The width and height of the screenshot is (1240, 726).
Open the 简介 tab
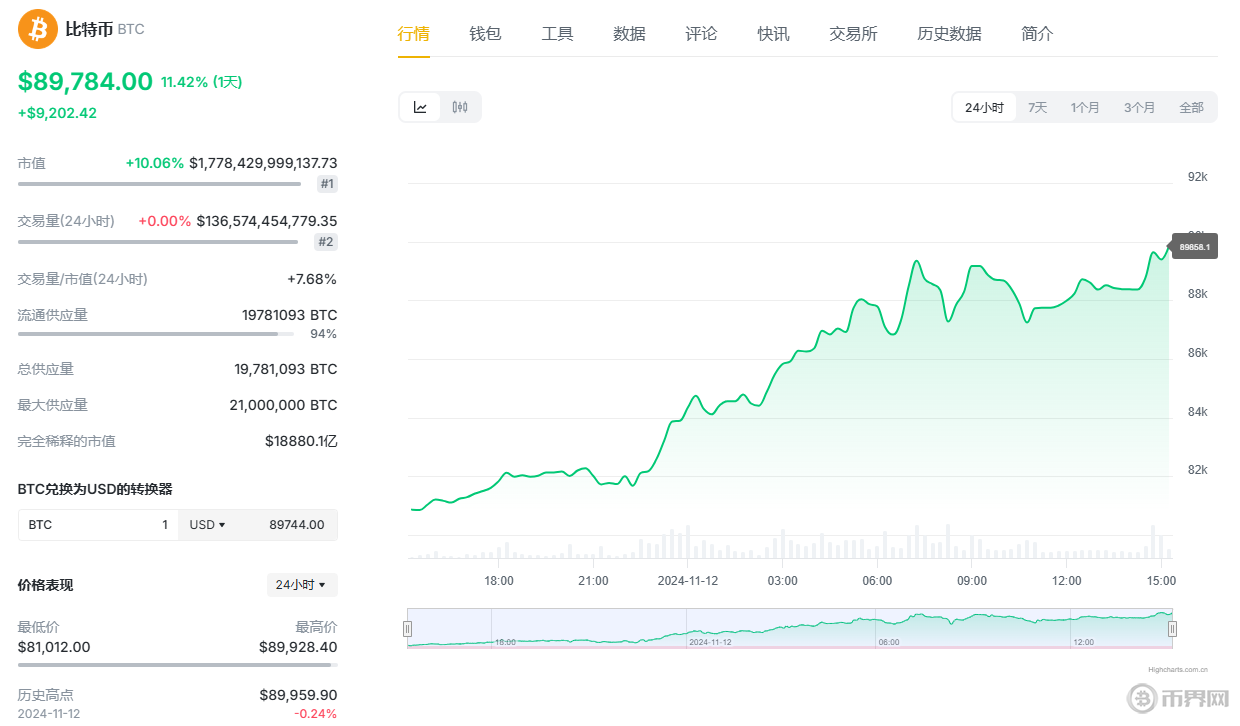coord(1037,33)
